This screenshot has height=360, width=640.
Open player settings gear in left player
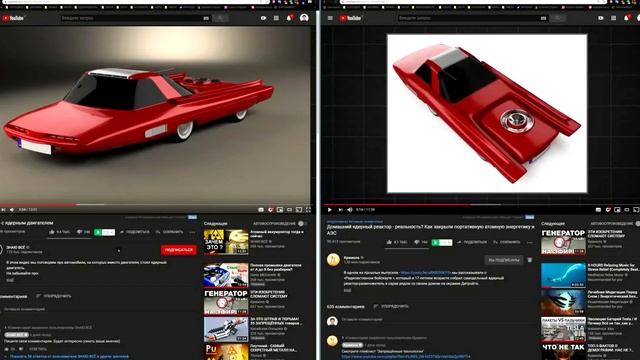(x=270, y=210)
